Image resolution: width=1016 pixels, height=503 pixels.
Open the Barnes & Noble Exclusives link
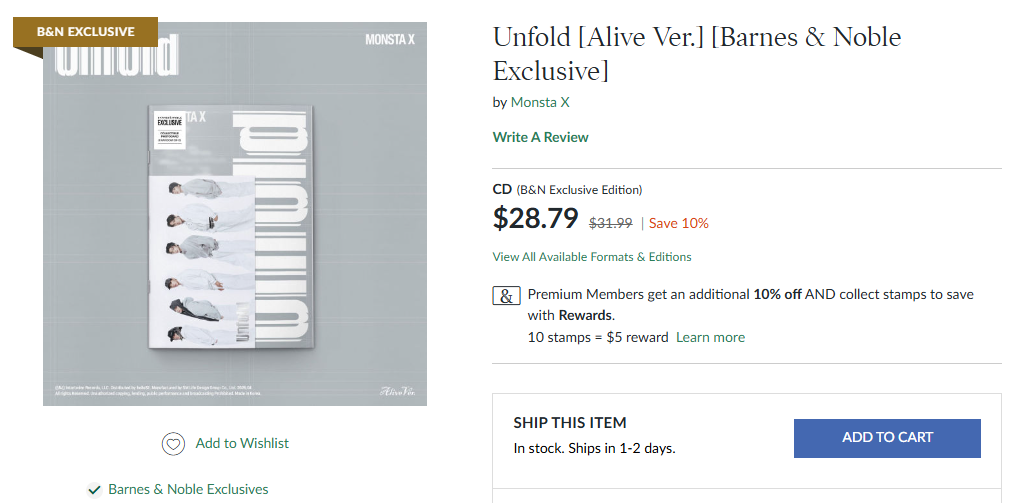[188, 490]
